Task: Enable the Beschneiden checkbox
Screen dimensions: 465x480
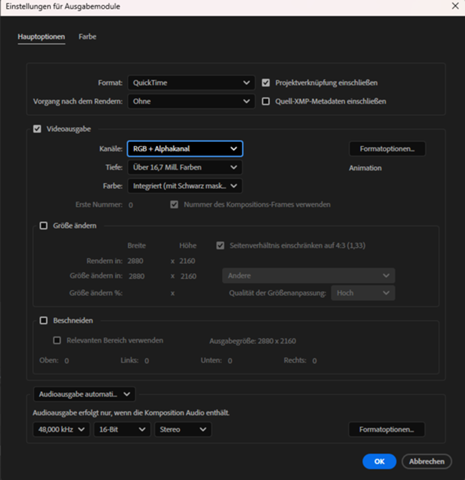Action: tap(44, 321)
